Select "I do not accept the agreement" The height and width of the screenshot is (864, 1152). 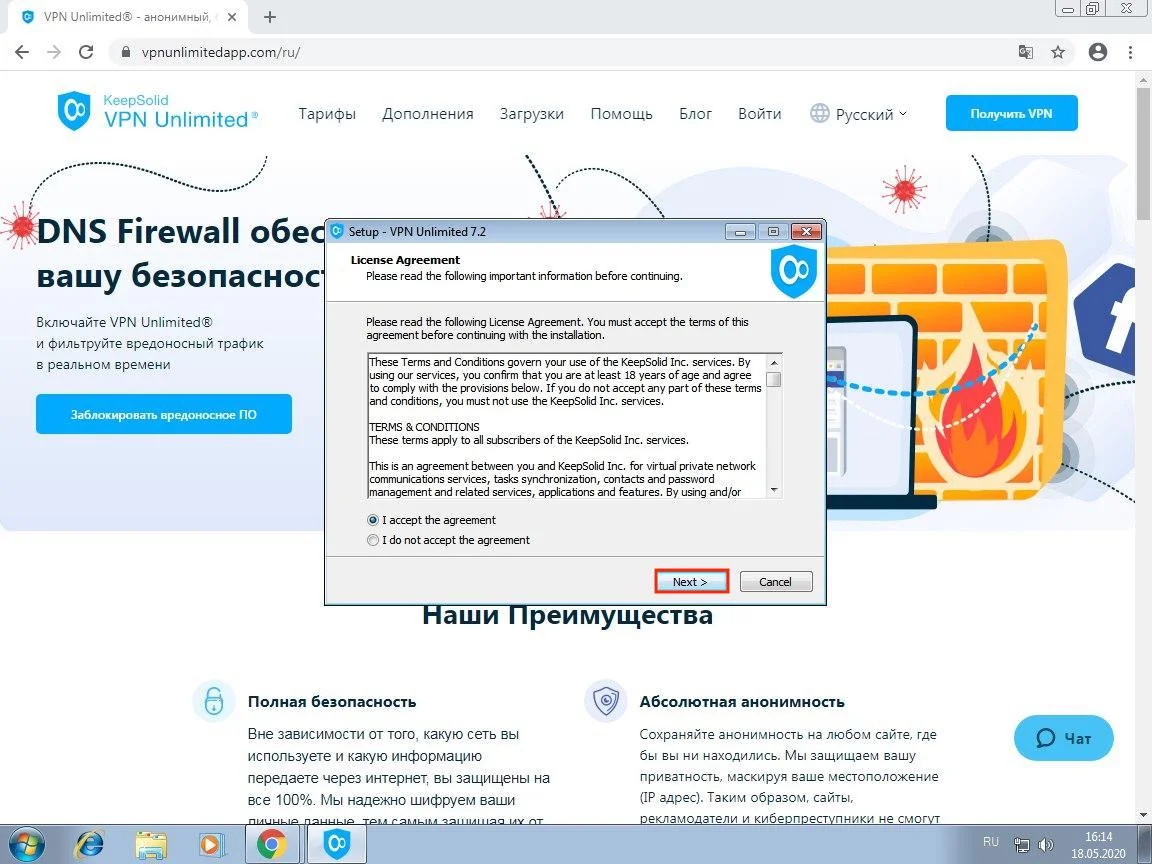(373, 540)
